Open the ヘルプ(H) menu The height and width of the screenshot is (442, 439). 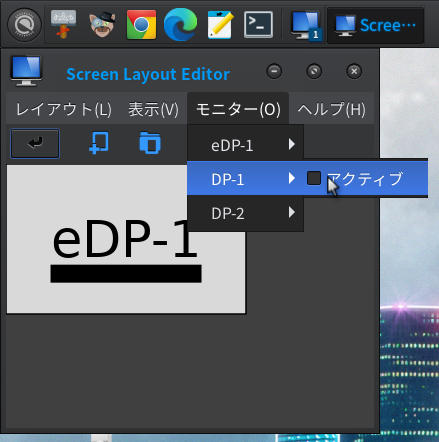[x=332, y=109]
